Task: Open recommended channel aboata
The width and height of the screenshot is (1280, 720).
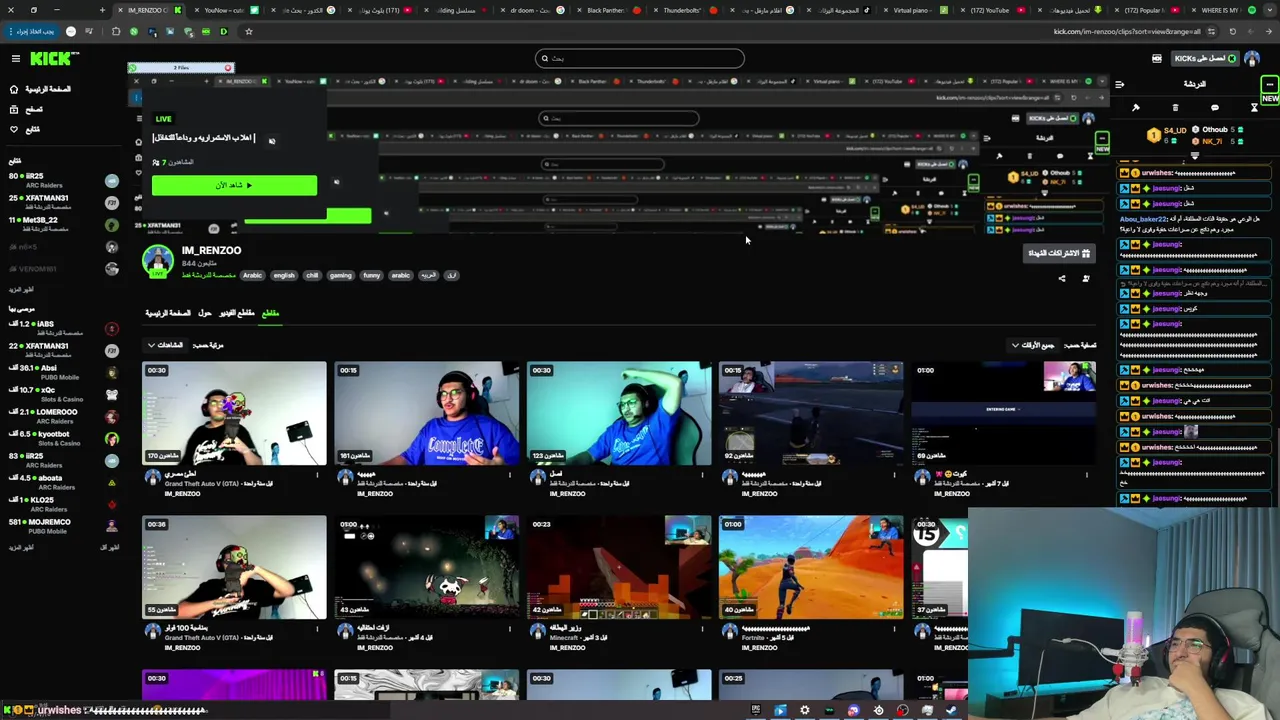Action: click(x=63, y=482)
